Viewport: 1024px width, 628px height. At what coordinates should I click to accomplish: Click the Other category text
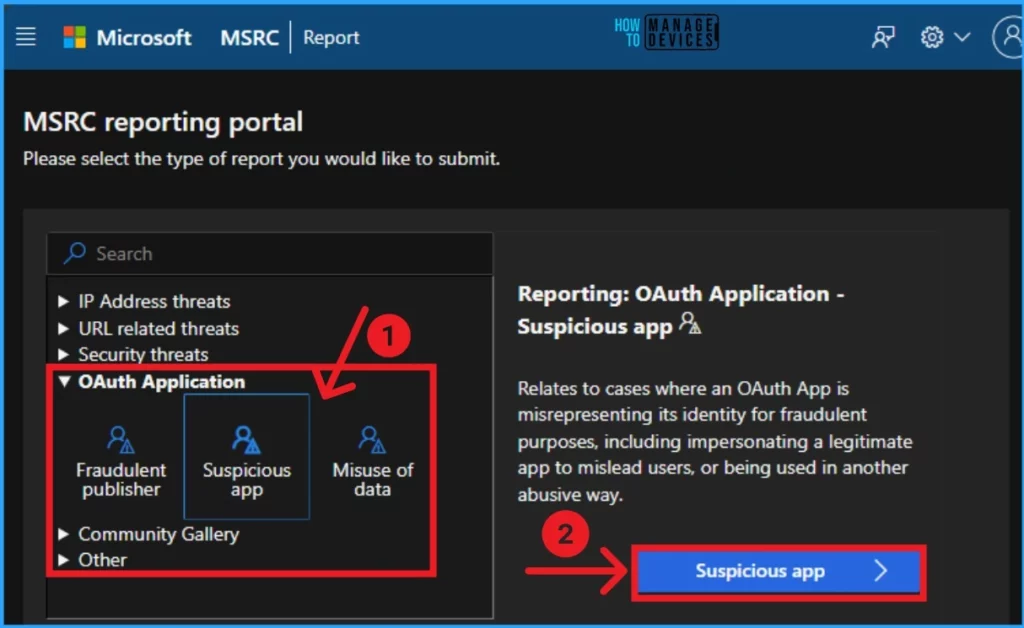tap(103, 560)
